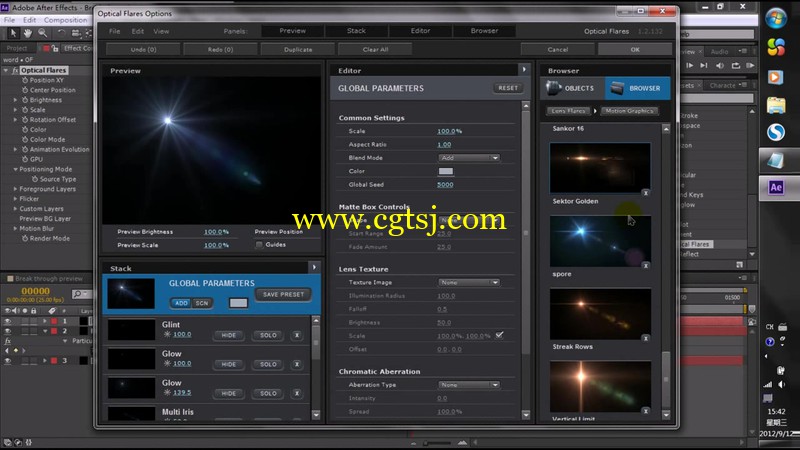Delete the Sektor Golden preset thumbnail X
The image size is (800, 450).
coord(645,193)
